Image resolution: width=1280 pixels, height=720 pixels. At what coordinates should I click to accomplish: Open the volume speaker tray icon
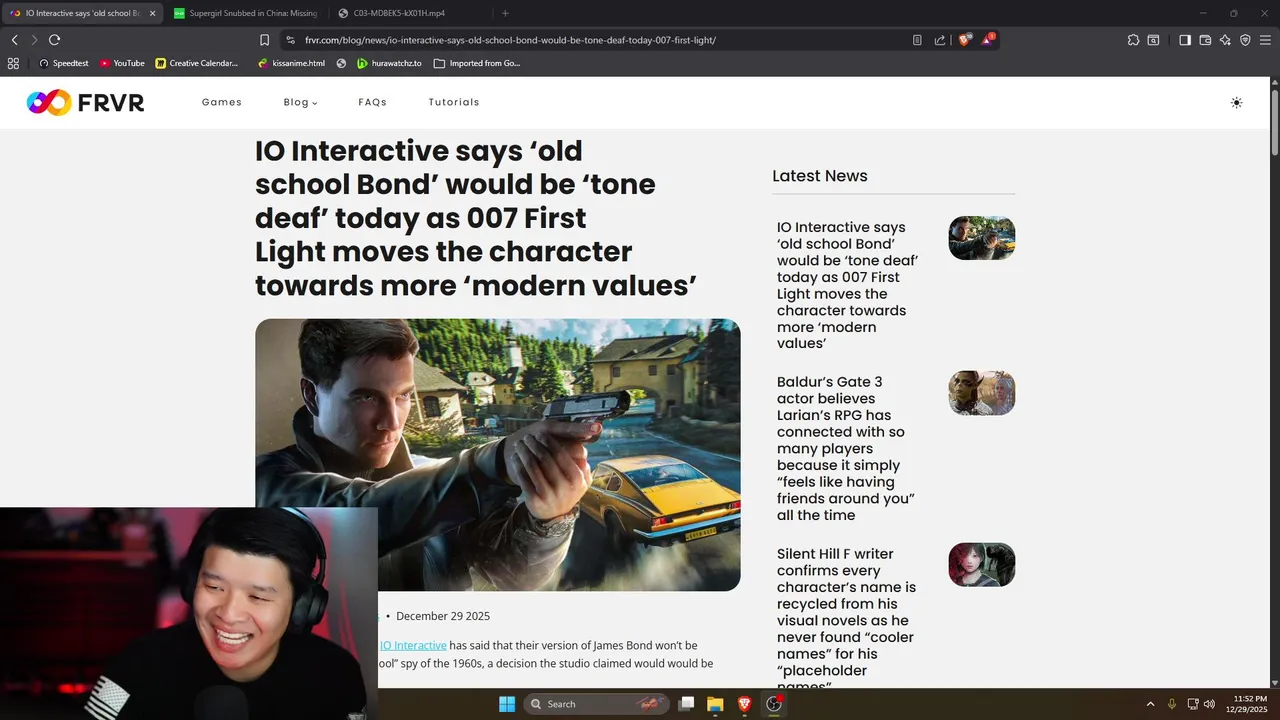coord(1209,704)
